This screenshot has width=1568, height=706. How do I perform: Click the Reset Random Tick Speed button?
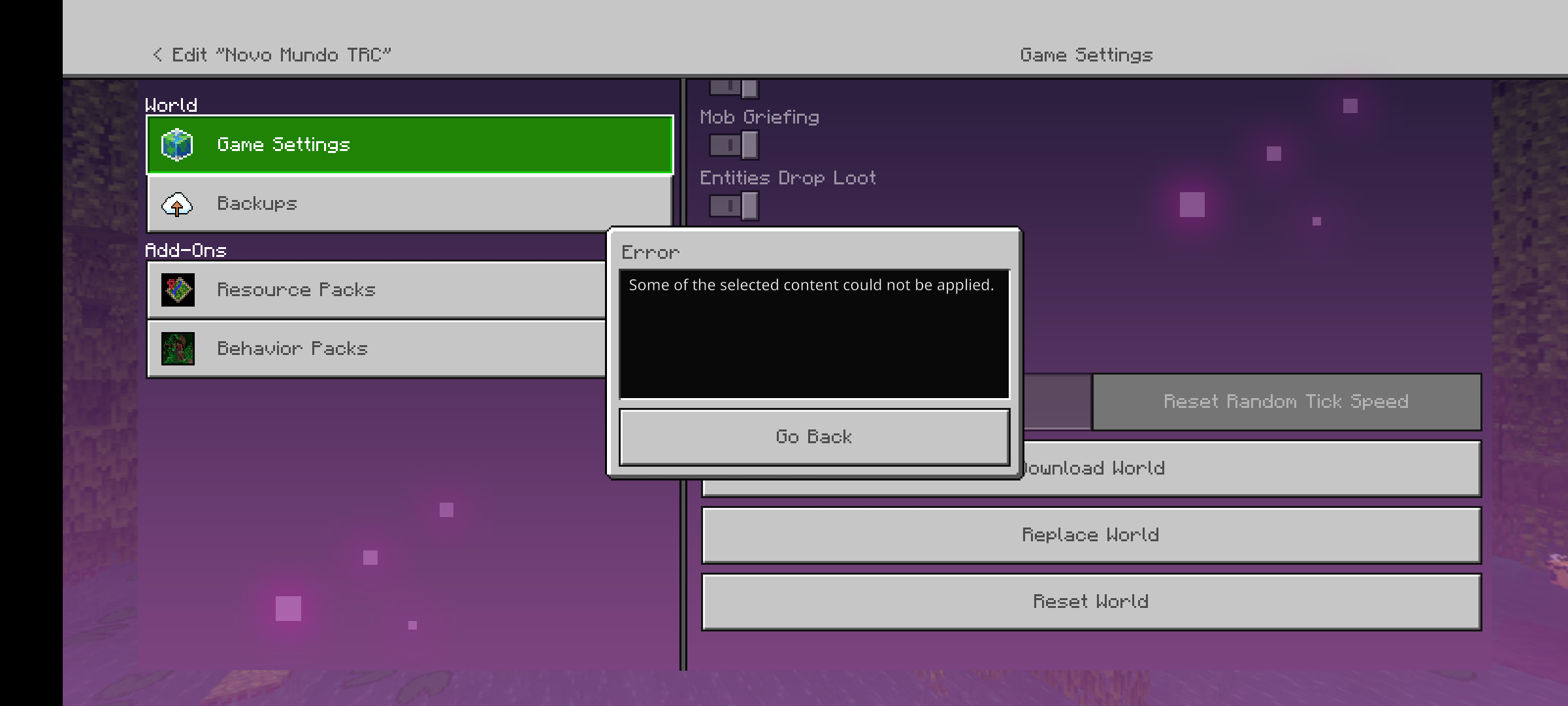click(1286, 401)
